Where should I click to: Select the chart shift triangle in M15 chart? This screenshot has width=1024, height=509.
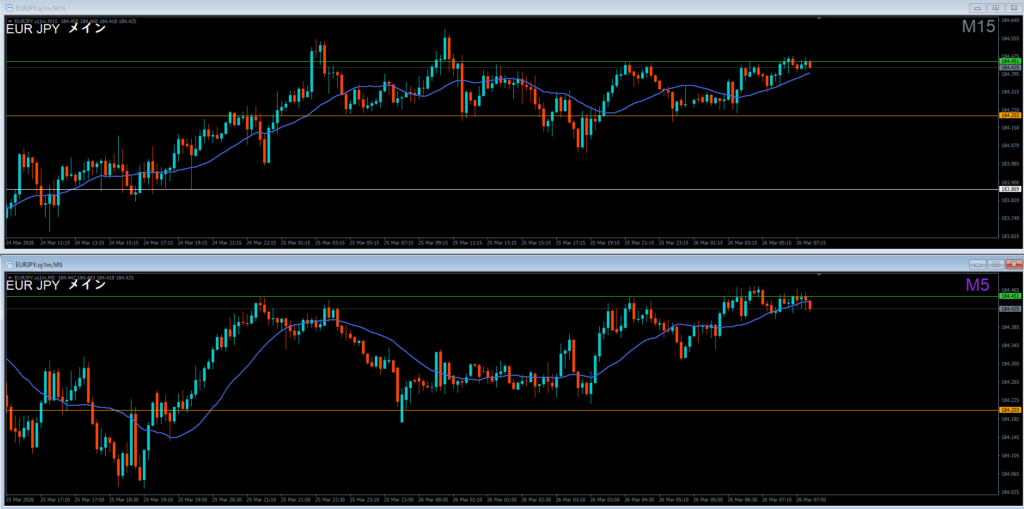[x=819, y=18]
